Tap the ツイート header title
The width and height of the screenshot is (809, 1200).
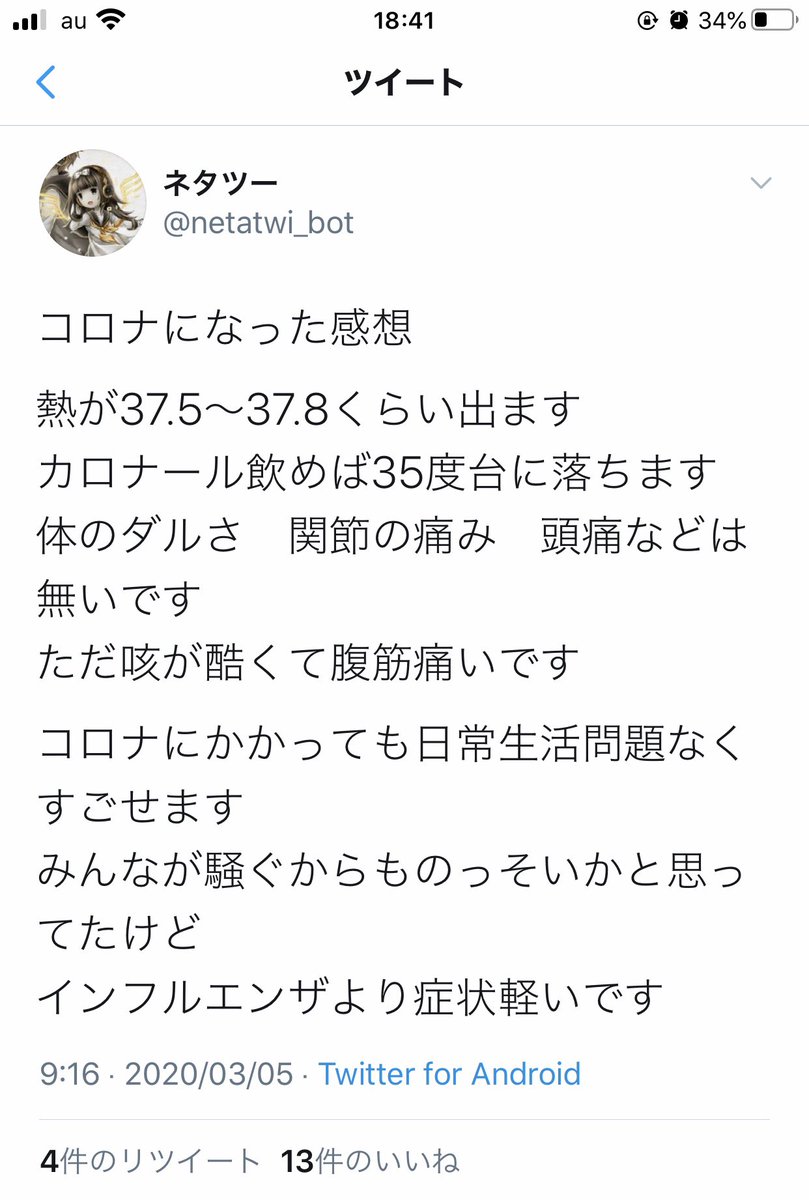(404, 82)
